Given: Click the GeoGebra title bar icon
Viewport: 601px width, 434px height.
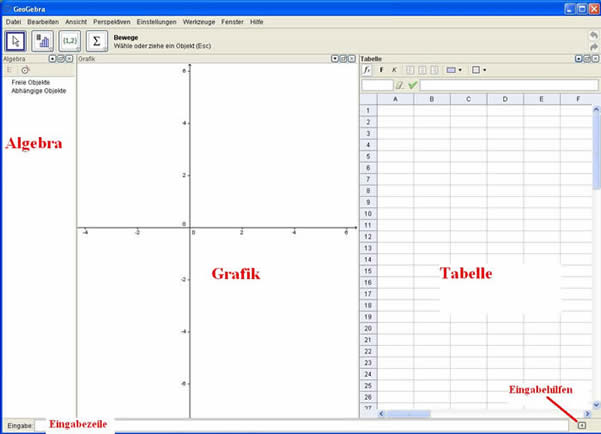Looking at the screenshot, I should point(7,9).
